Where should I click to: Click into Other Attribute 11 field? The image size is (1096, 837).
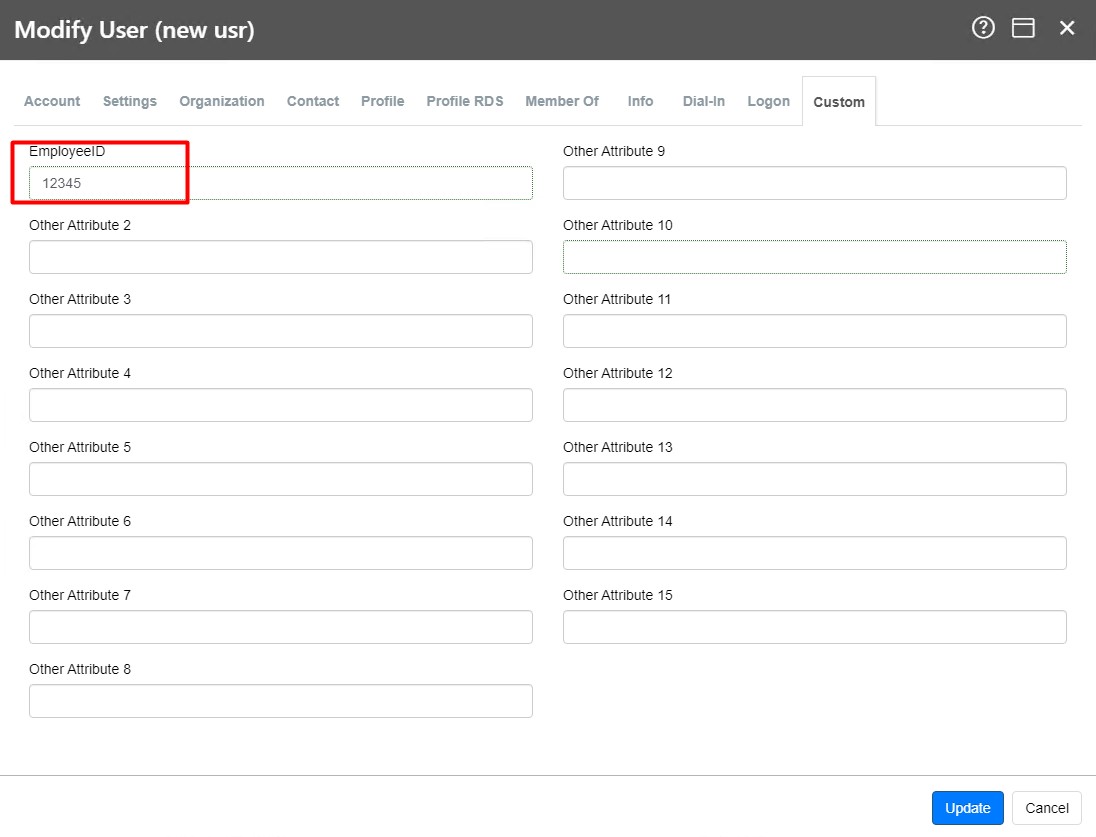[x=814, y=331]
